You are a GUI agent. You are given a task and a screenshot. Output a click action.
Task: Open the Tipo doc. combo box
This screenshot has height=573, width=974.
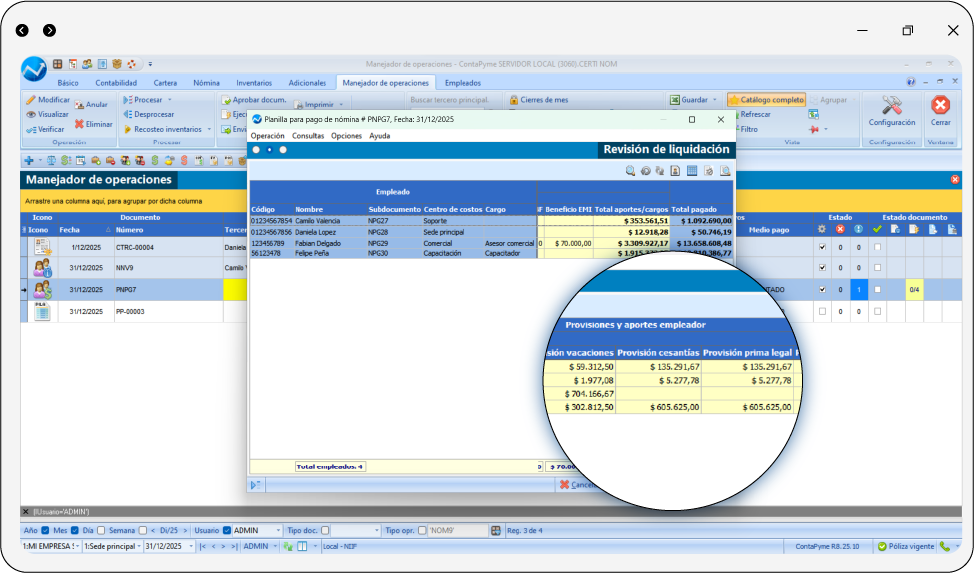[356, 531]
